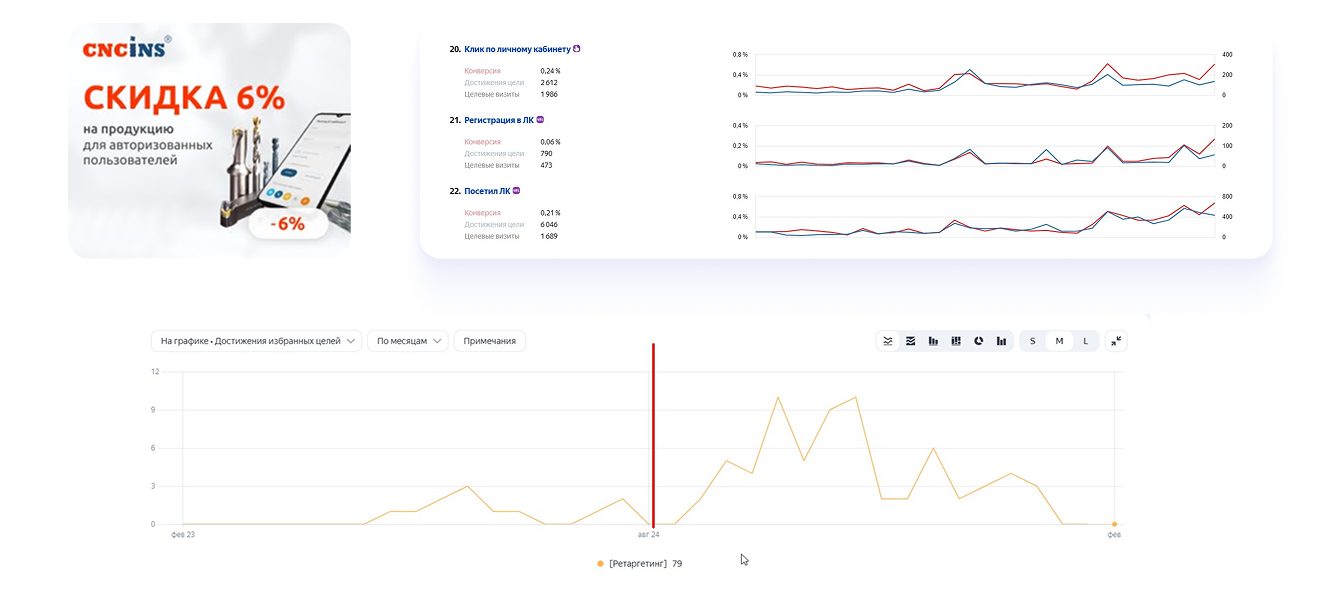Toggle the Ретаргетинг legend color dot
The height and width of the screenshot is (590, 1340).
600,564
